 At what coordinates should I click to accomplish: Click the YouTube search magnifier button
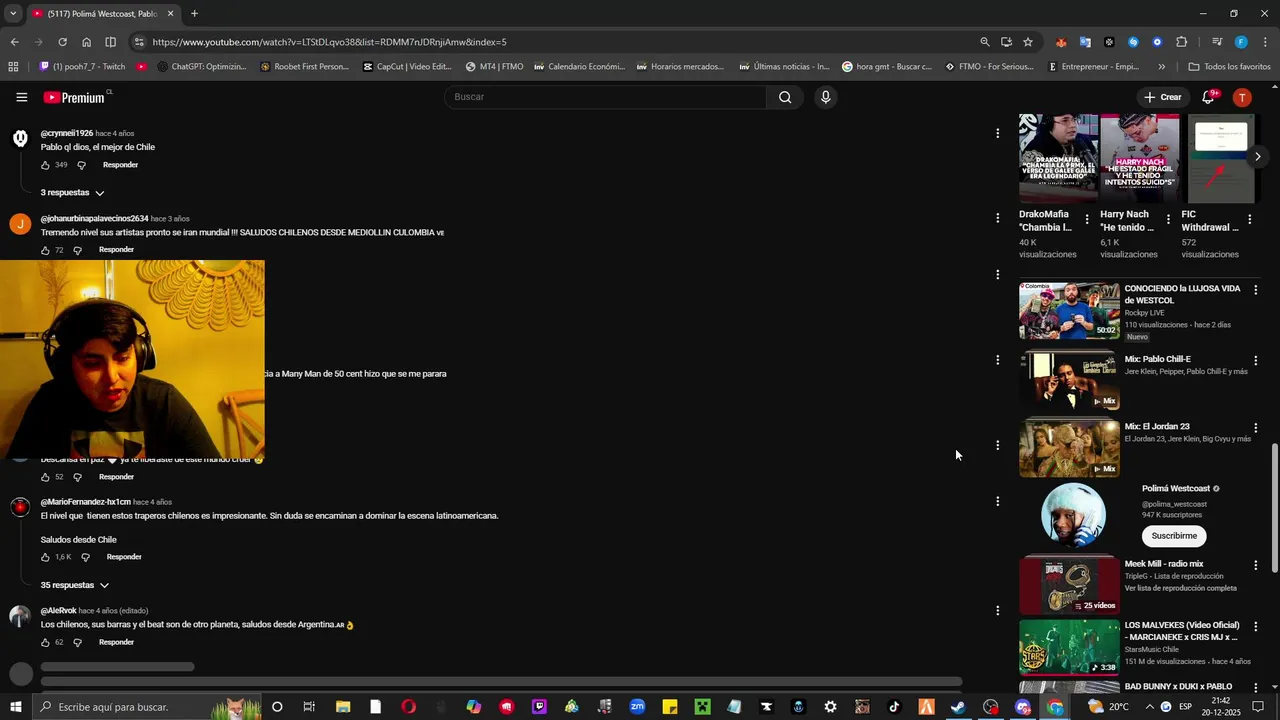click(x=785, y=97)
